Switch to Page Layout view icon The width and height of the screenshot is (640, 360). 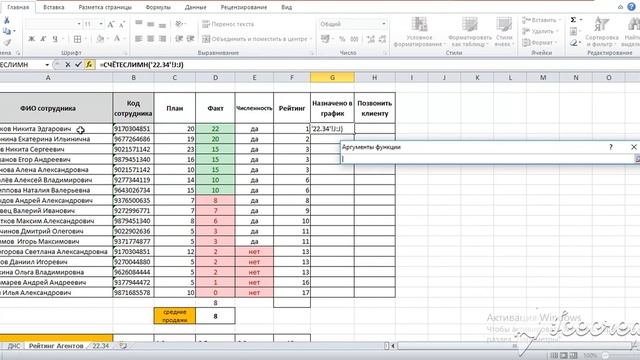coord(564,356)
